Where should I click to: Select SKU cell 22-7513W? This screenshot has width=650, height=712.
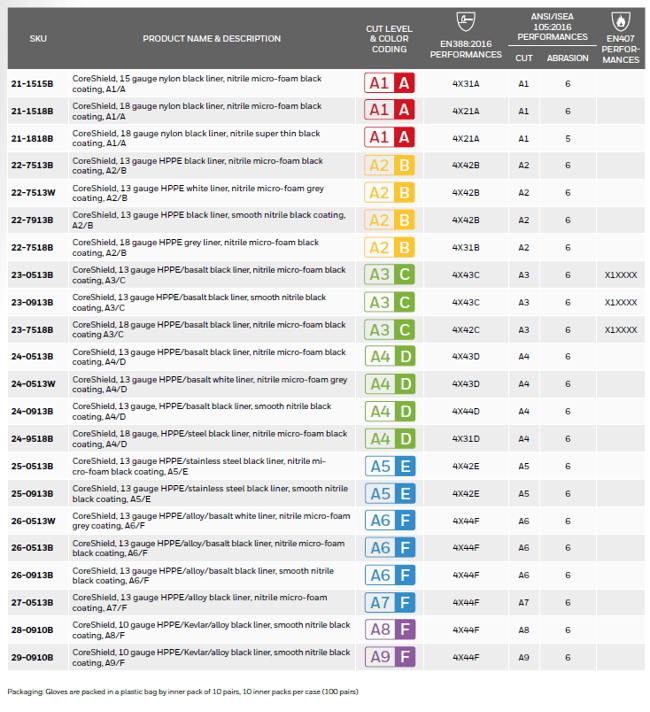(33, 193)
